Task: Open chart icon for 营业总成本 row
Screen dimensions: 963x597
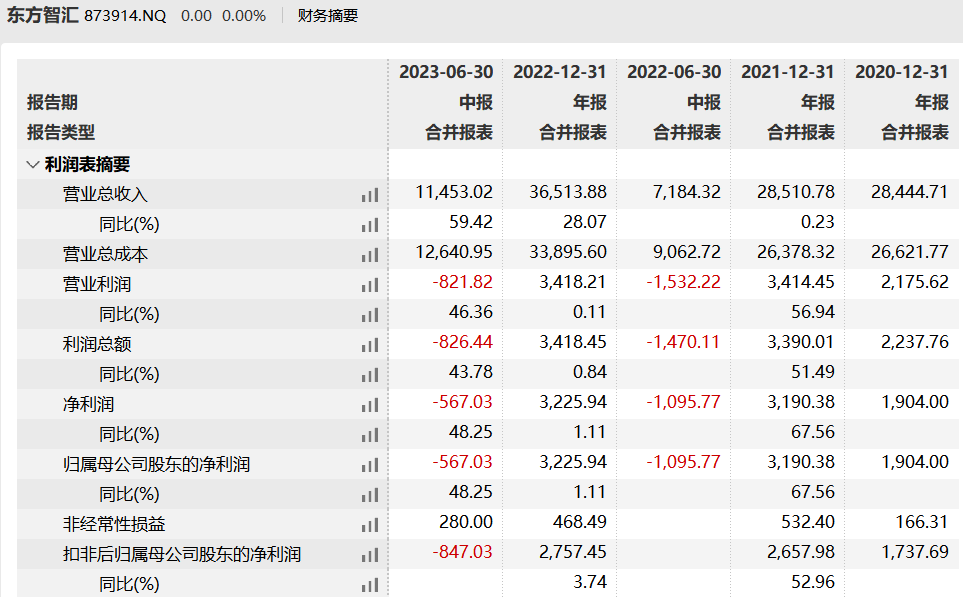Action: pyautogui.click(x=370, y=255)
